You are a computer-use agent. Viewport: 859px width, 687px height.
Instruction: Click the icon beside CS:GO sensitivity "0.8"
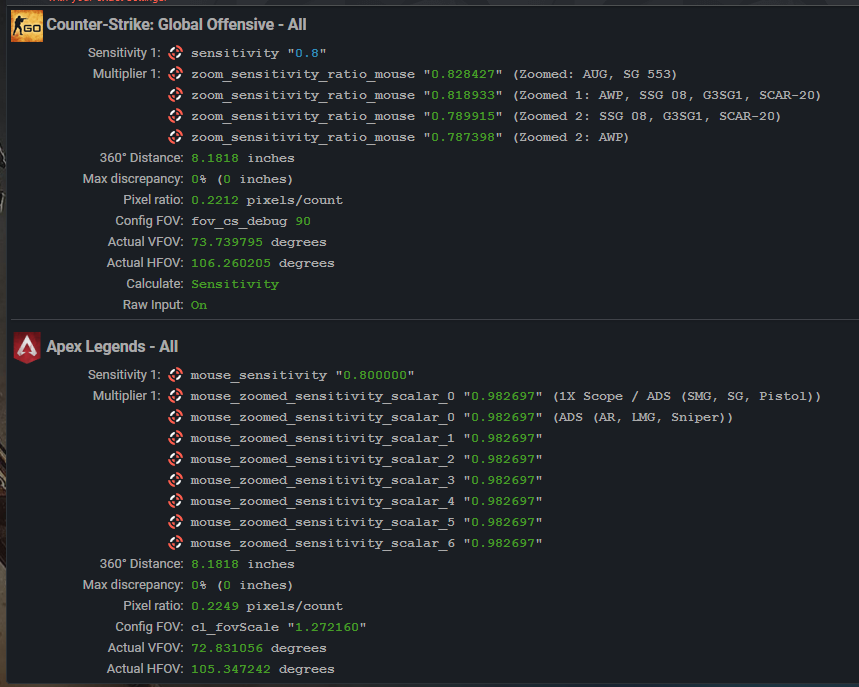click(x=175, y=53)
